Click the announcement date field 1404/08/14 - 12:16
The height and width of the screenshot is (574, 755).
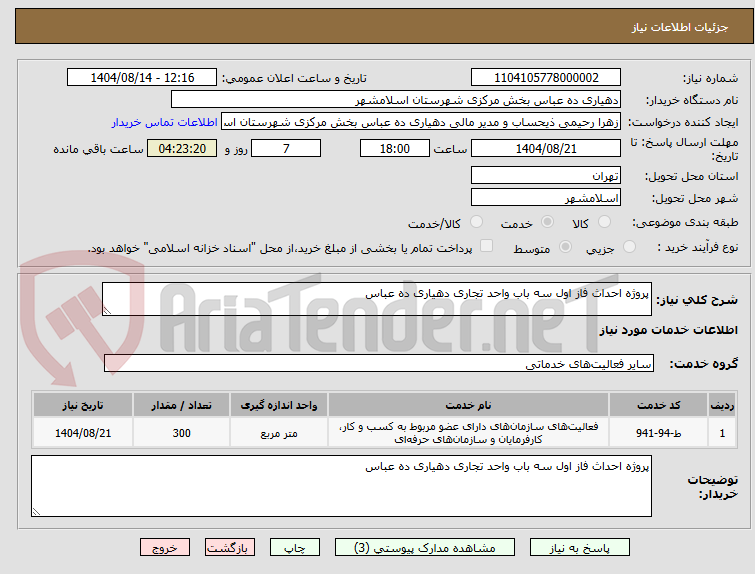coord(142,78)
